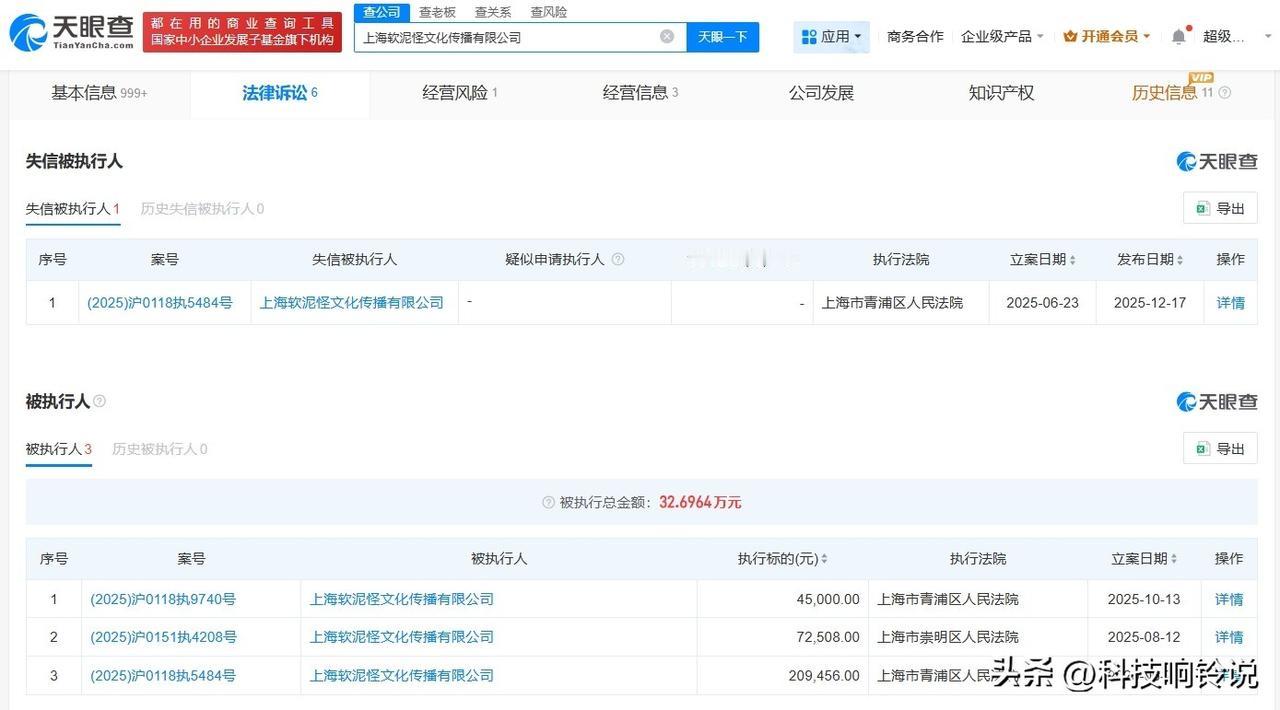This screenshot has width=1280, height=710.
Task: Click the 2025-12-17 publish date cell
Action: [1150, 302]
